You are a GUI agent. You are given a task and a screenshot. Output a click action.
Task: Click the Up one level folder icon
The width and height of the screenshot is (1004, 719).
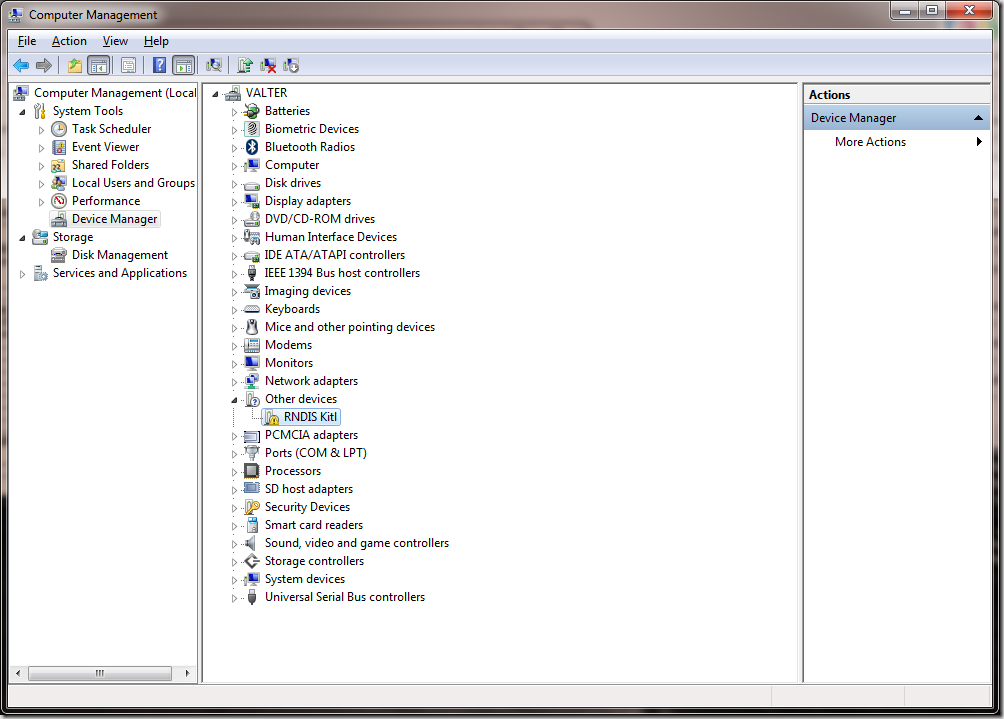tap(75, 65)
